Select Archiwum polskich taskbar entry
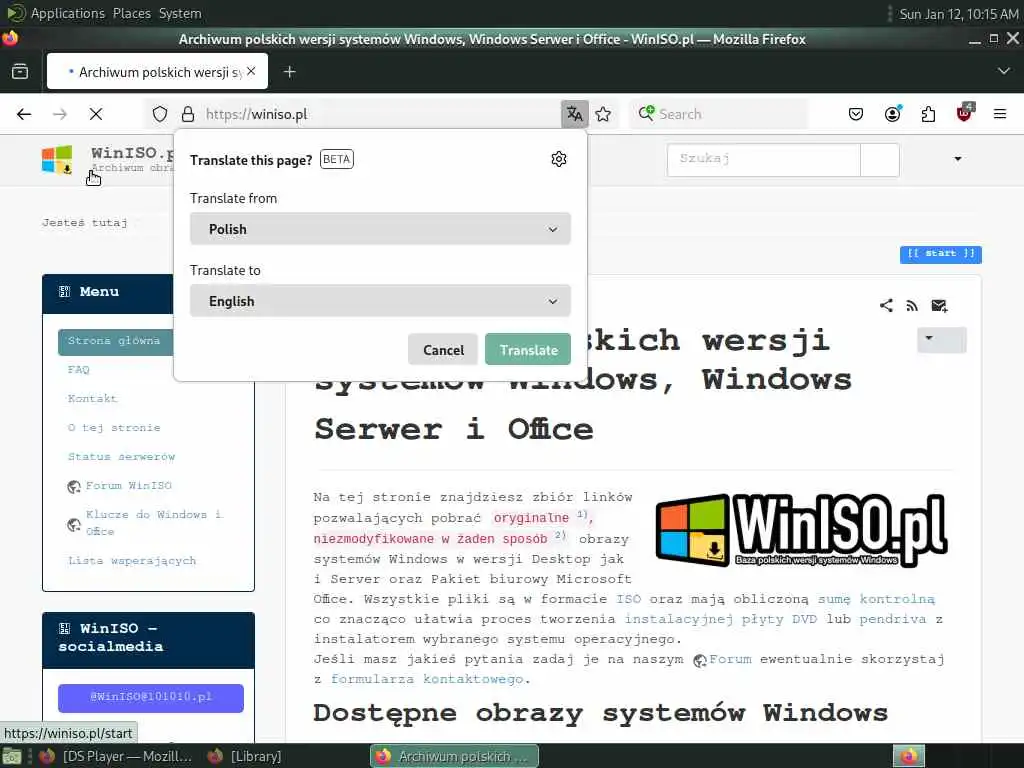The image size is (1024, 768). coord(455,756)
